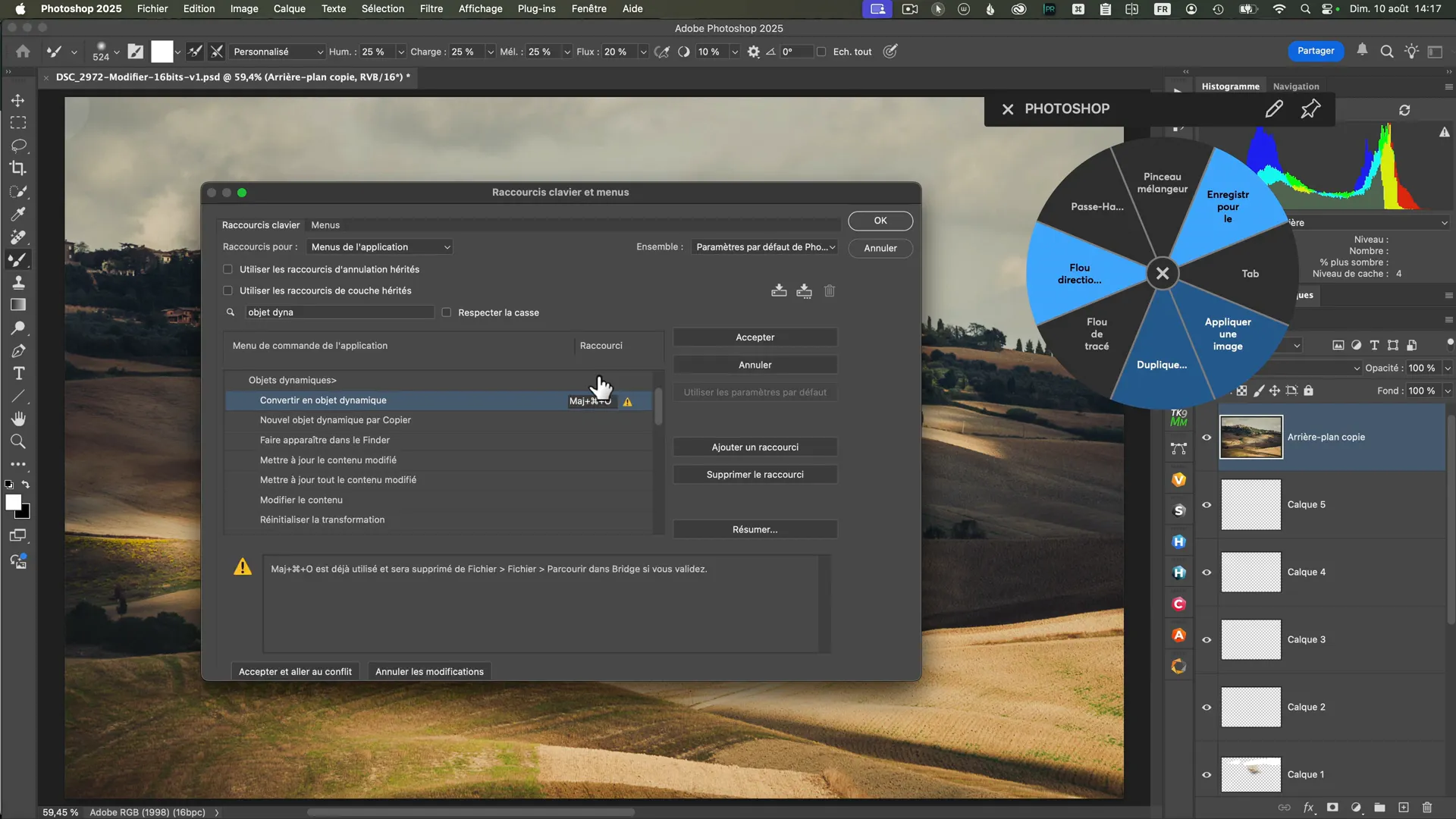The width and height of the screenshot is (1456, 819).
Task: Click OK in the shortcuts dialog
Action: (880, 221)
